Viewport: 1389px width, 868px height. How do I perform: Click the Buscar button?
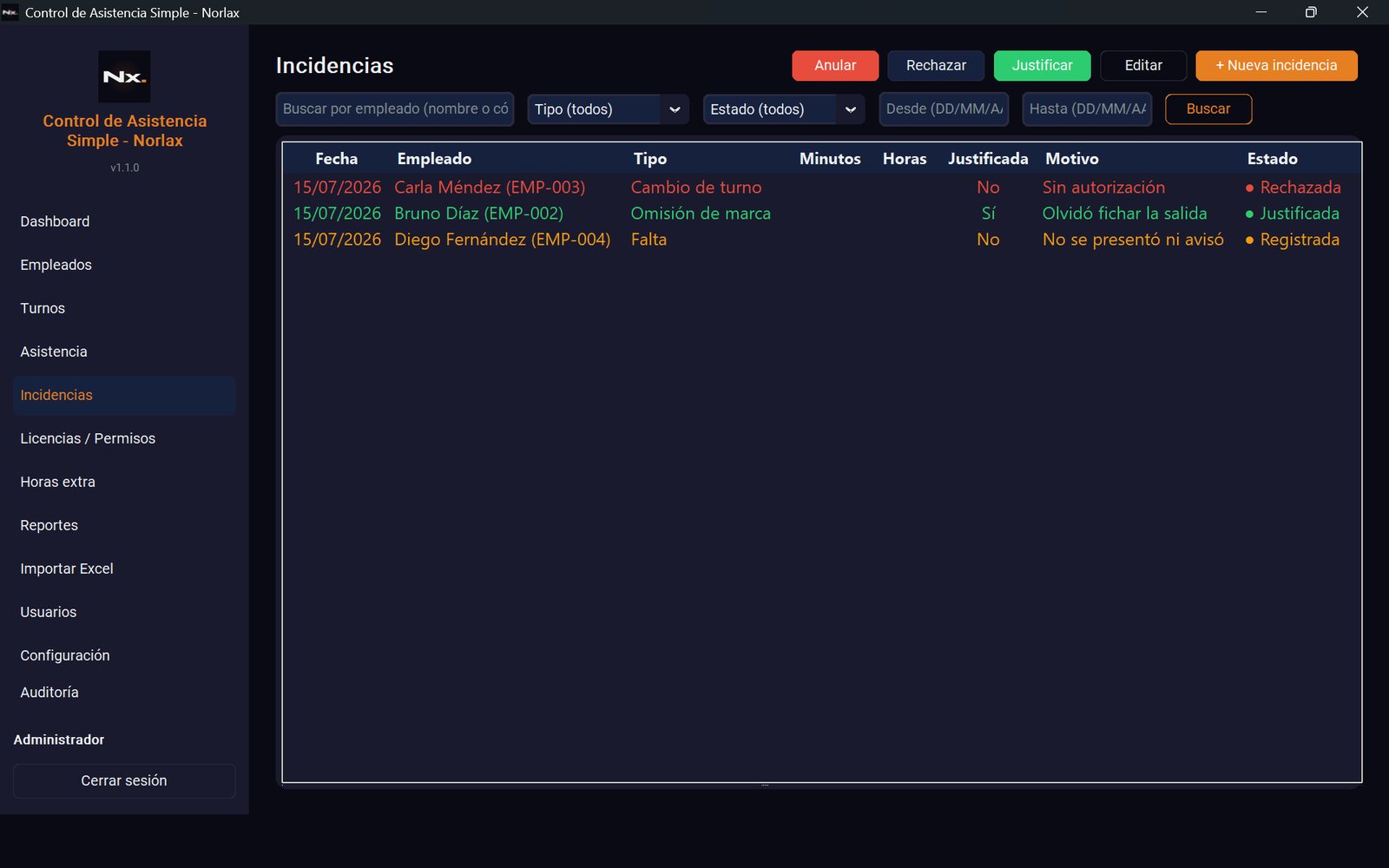pos(1208,109)
